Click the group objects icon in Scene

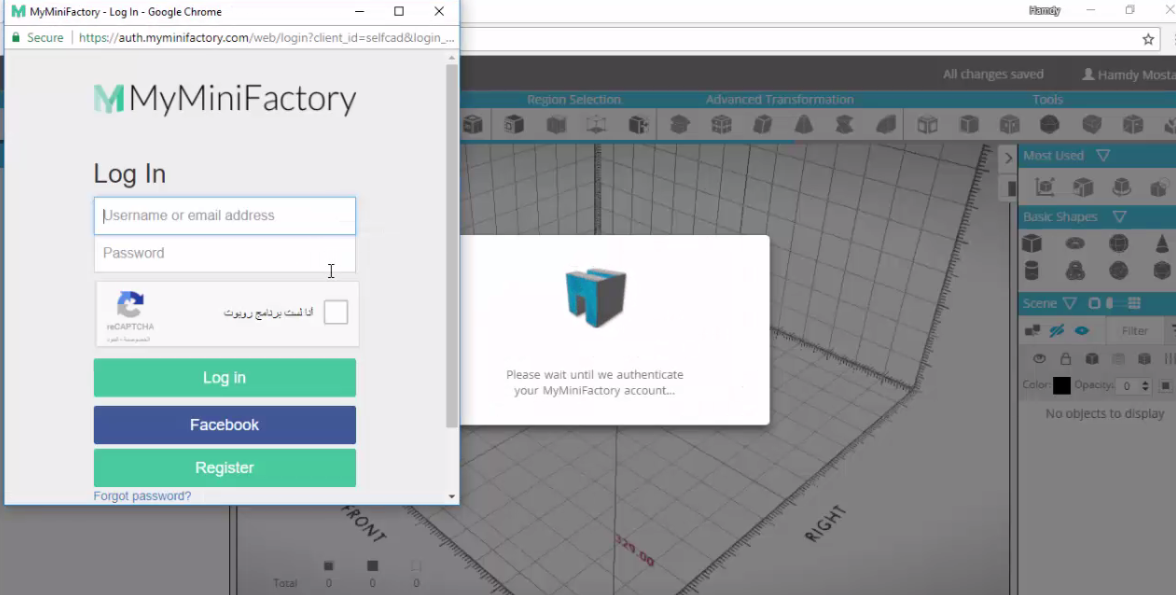1033,331
